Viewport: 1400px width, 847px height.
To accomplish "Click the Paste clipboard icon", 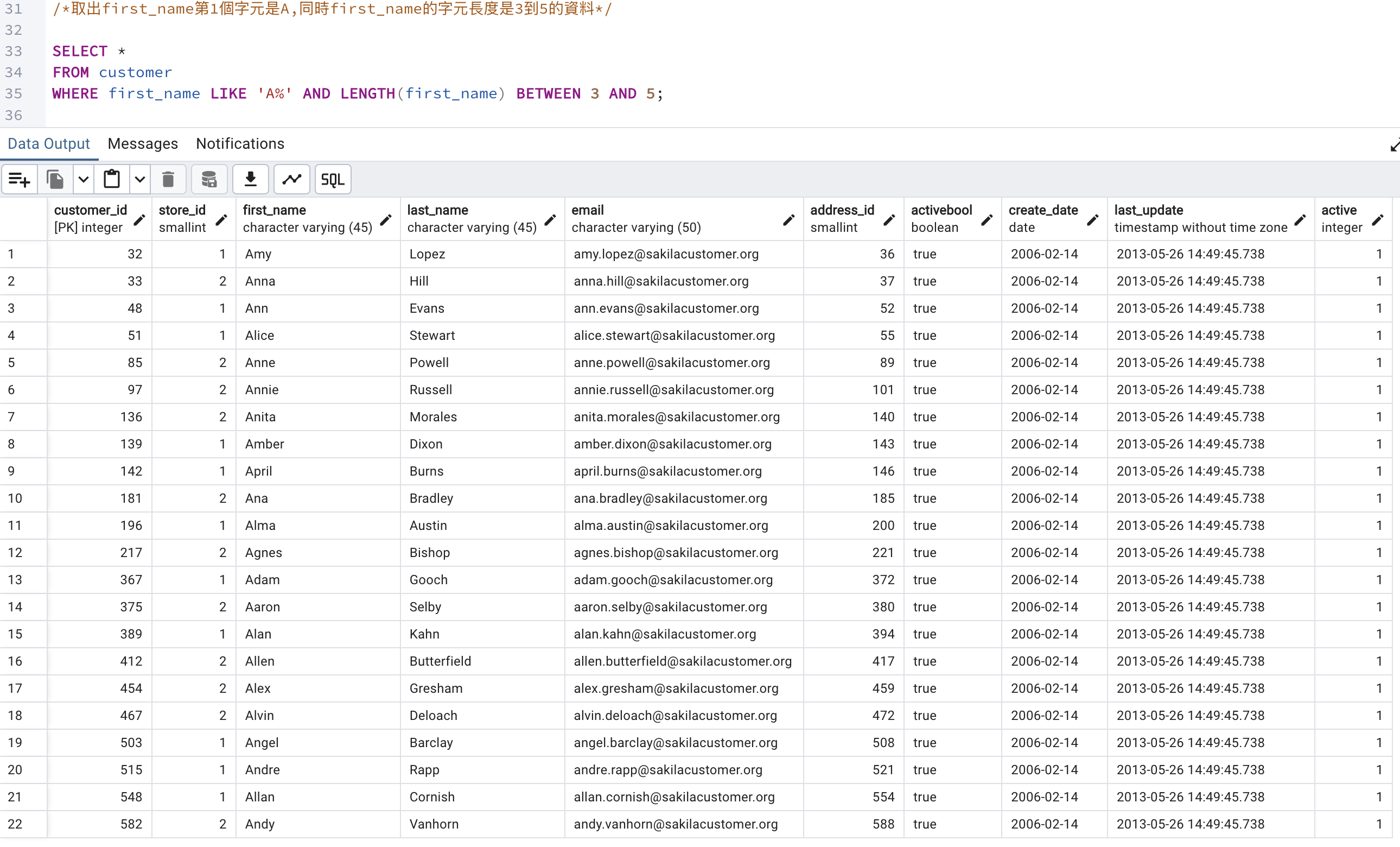I will click(111, 180).
